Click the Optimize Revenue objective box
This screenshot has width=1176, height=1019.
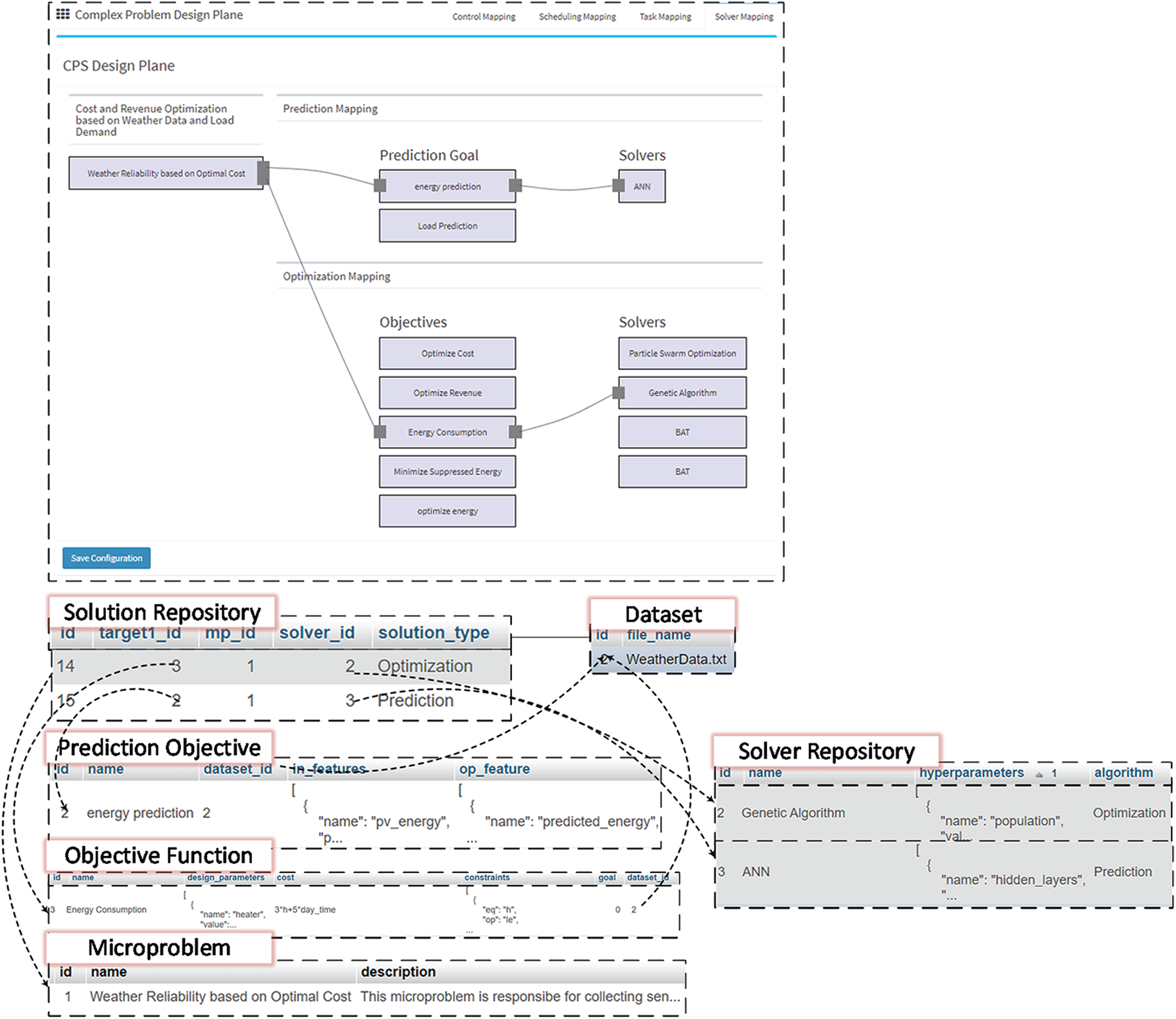pos(448,393)
